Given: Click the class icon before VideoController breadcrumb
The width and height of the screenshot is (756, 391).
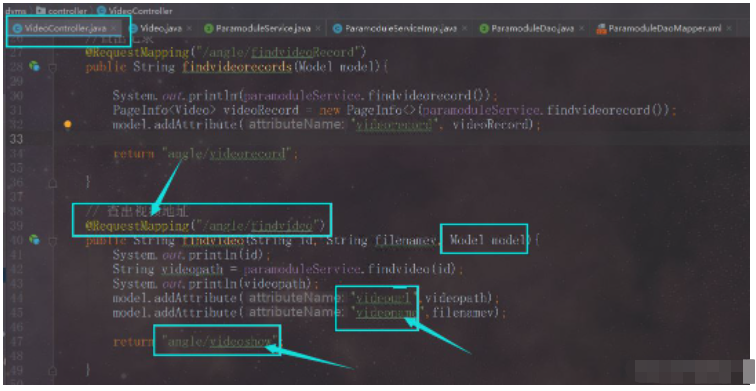Looking at the screenshot, I should (101, 11).
